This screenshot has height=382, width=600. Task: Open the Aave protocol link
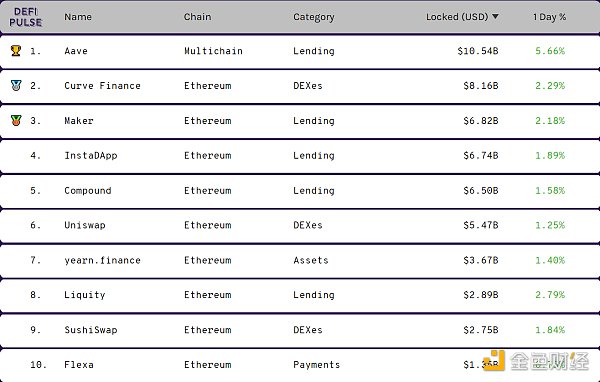76,51
